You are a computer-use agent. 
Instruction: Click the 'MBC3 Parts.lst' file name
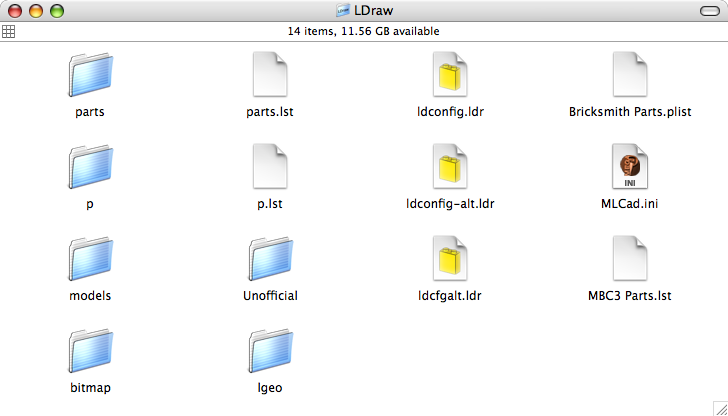tap(630, 296)
